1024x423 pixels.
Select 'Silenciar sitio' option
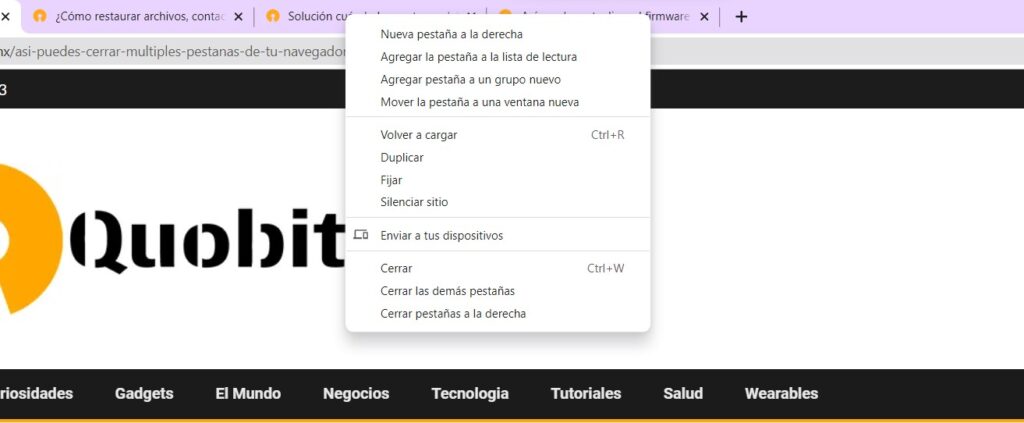498,202
